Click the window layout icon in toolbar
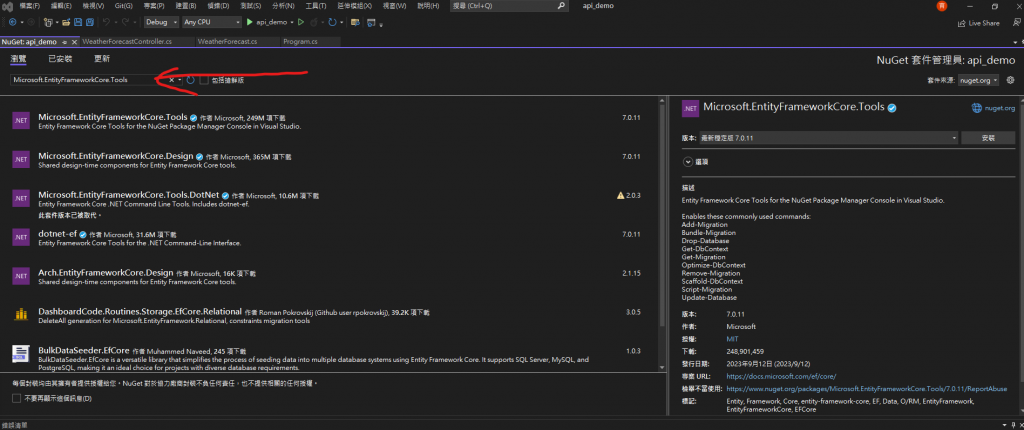This screenshot has width=1024, height=430. click(371, 22)
